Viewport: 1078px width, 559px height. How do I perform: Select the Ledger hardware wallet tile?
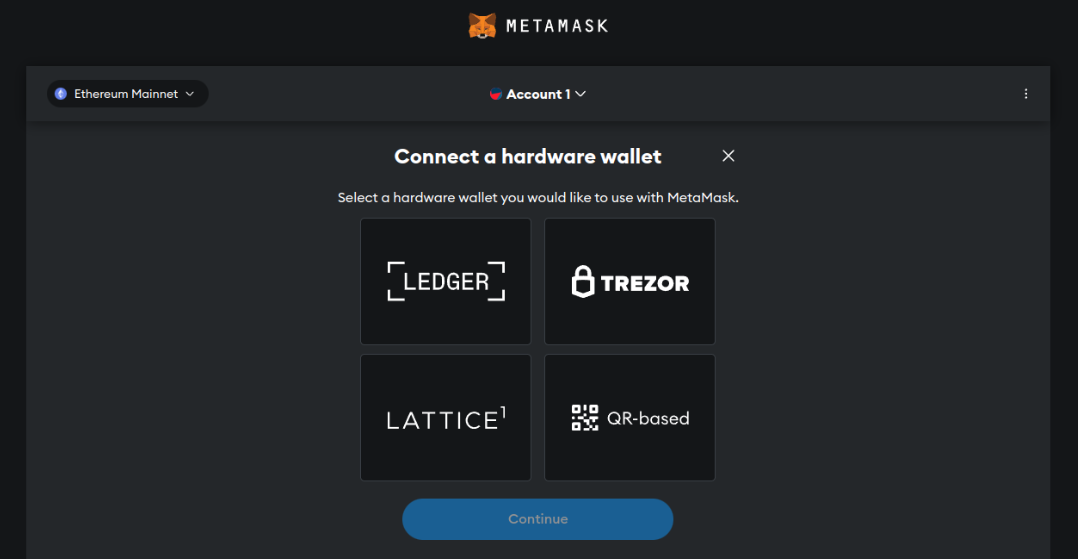[x=446, y=281]
